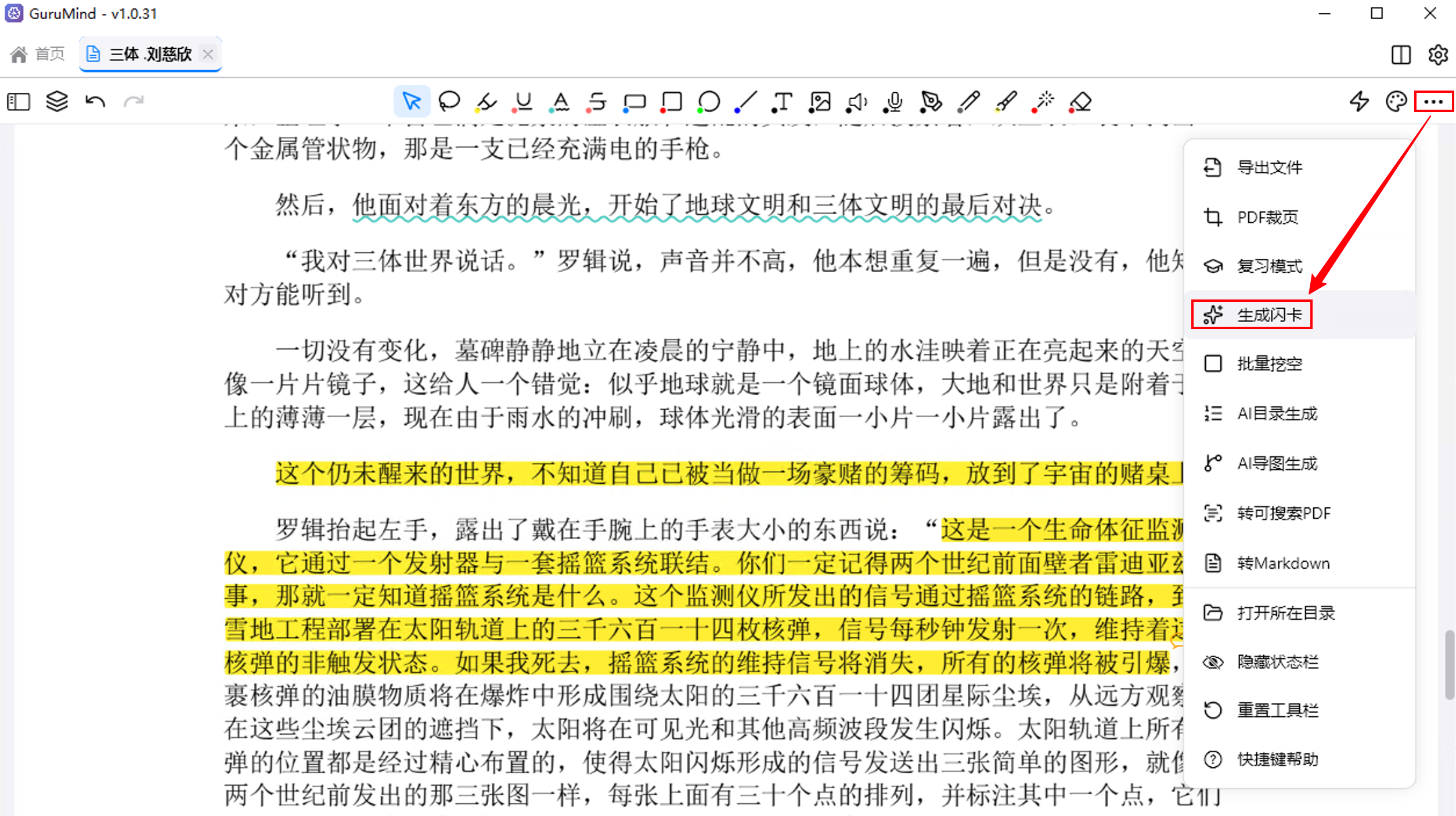Open 打开所在目录 folder entry
This screenshot has height=816, width=1456.
1299,613
